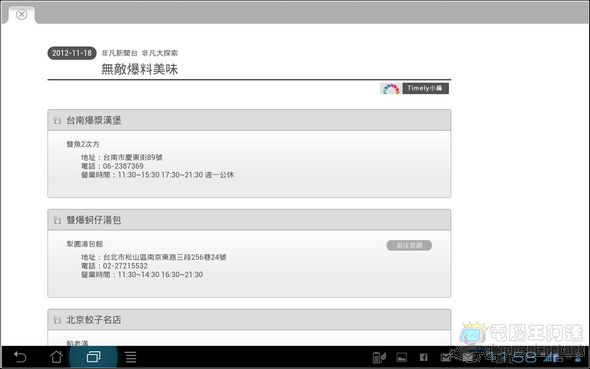Go to the Android home screen
The width and height of the screenshot is (590, 369).
[56, 357]
